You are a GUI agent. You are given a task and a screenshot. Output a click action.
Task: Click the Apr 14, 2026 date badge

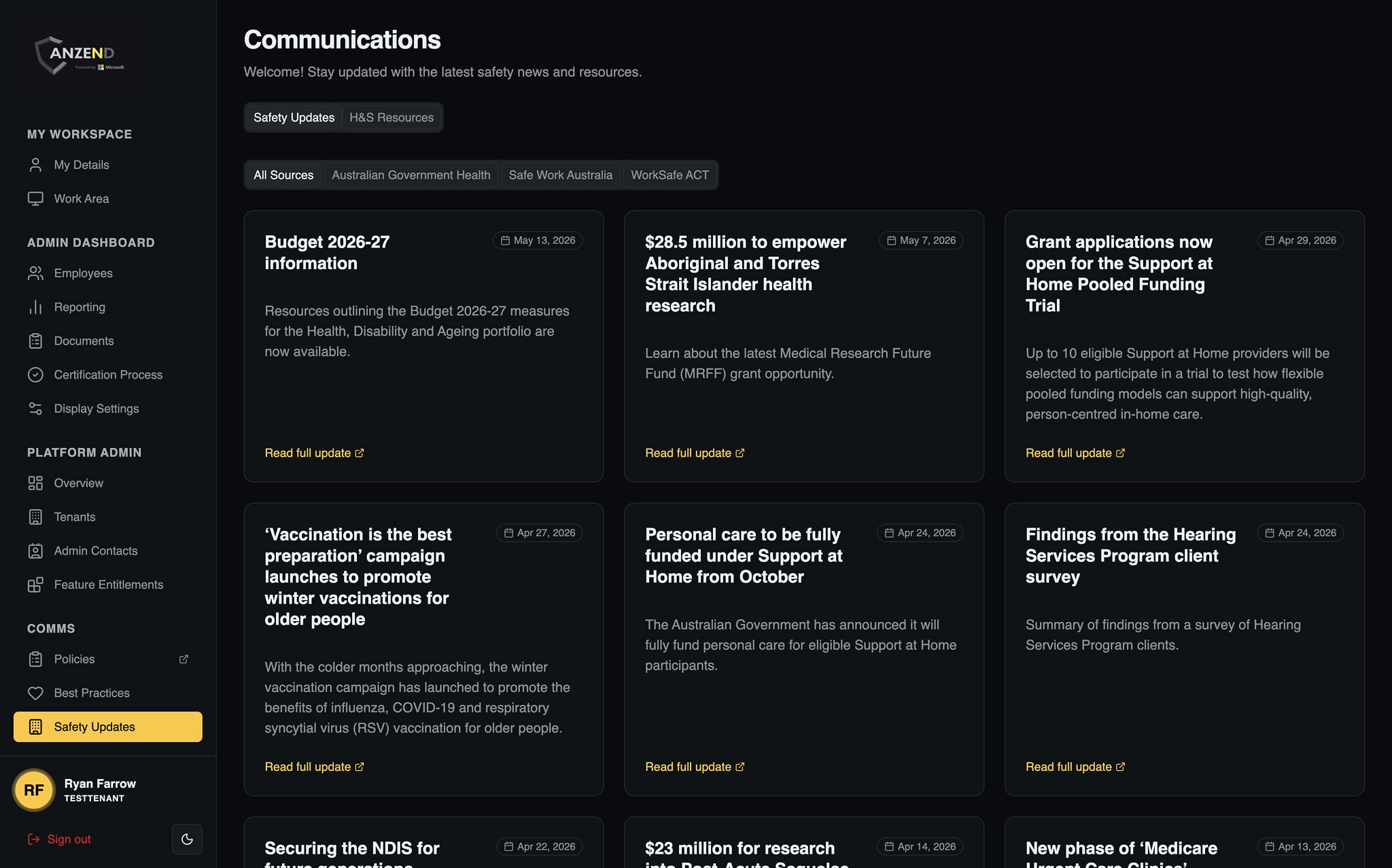[x=920, y=847]
